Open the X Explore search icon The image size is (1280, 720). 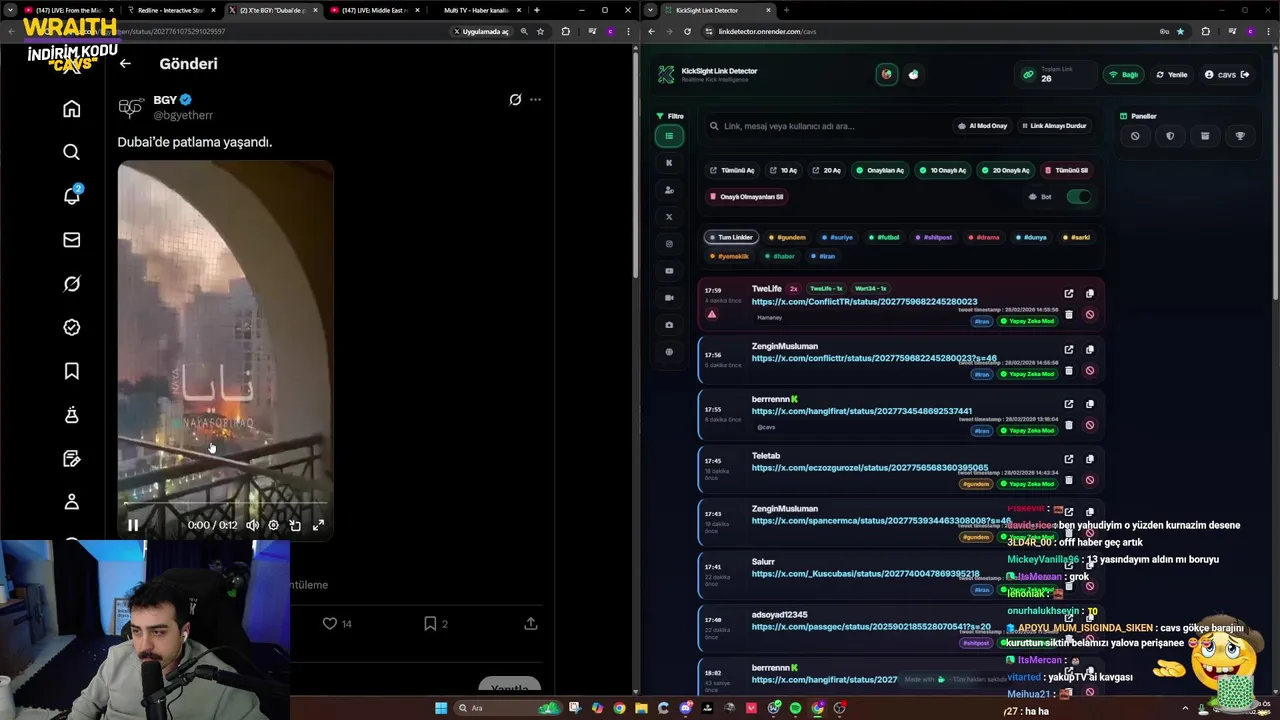(x=71, y=152)
